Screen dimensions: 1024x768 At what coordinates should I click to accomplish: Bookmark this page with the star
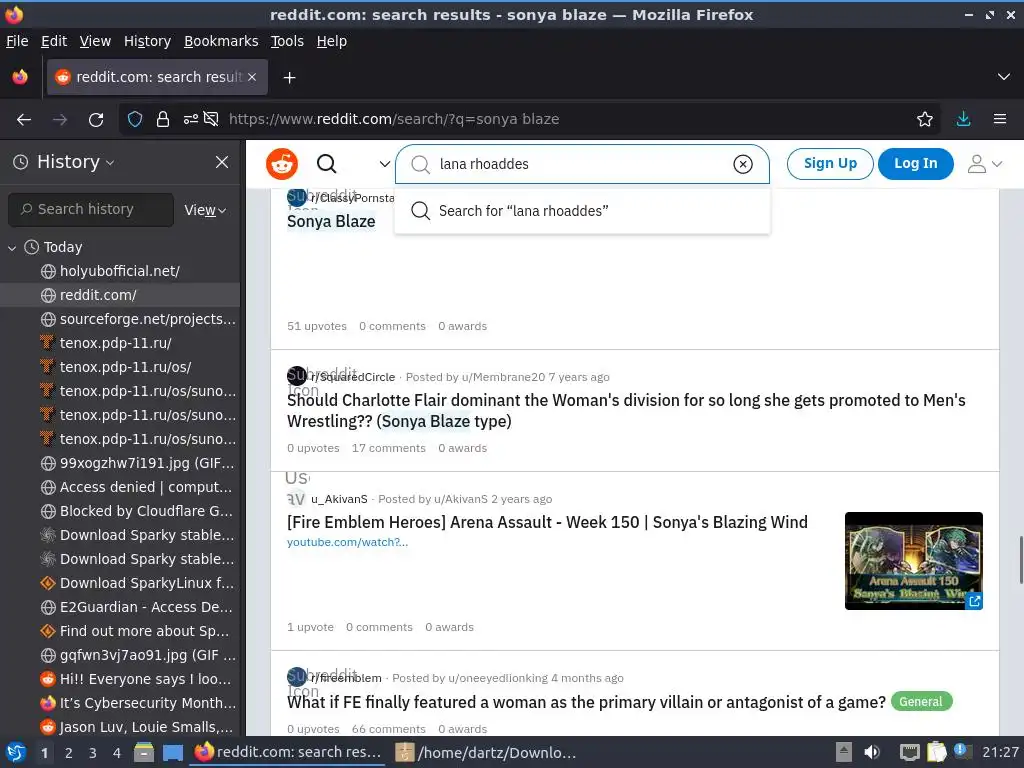pos(925,120)
